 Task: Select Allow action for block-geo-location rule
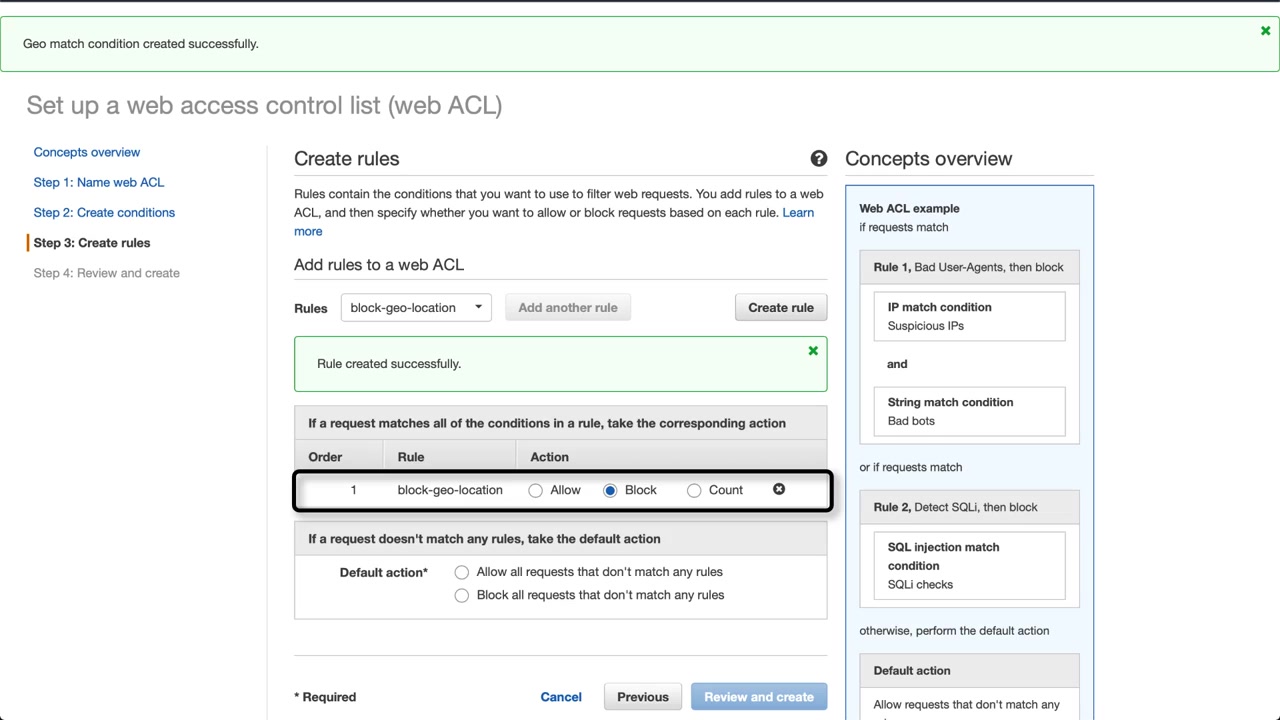pyautogui.click(x=536, y=490)
